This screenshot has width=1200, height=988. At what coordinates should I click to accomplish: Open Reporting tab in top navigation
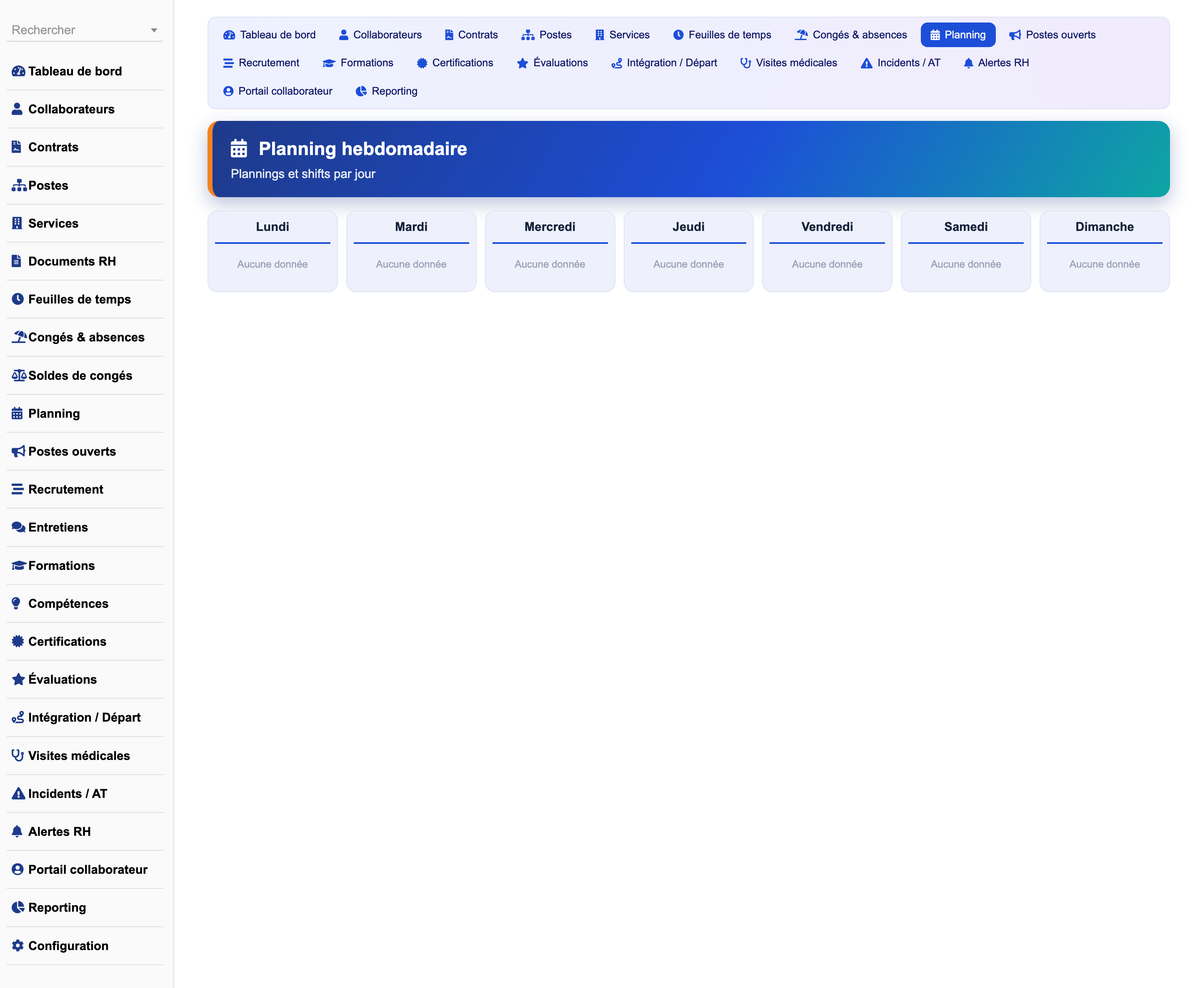coord(386,91)
